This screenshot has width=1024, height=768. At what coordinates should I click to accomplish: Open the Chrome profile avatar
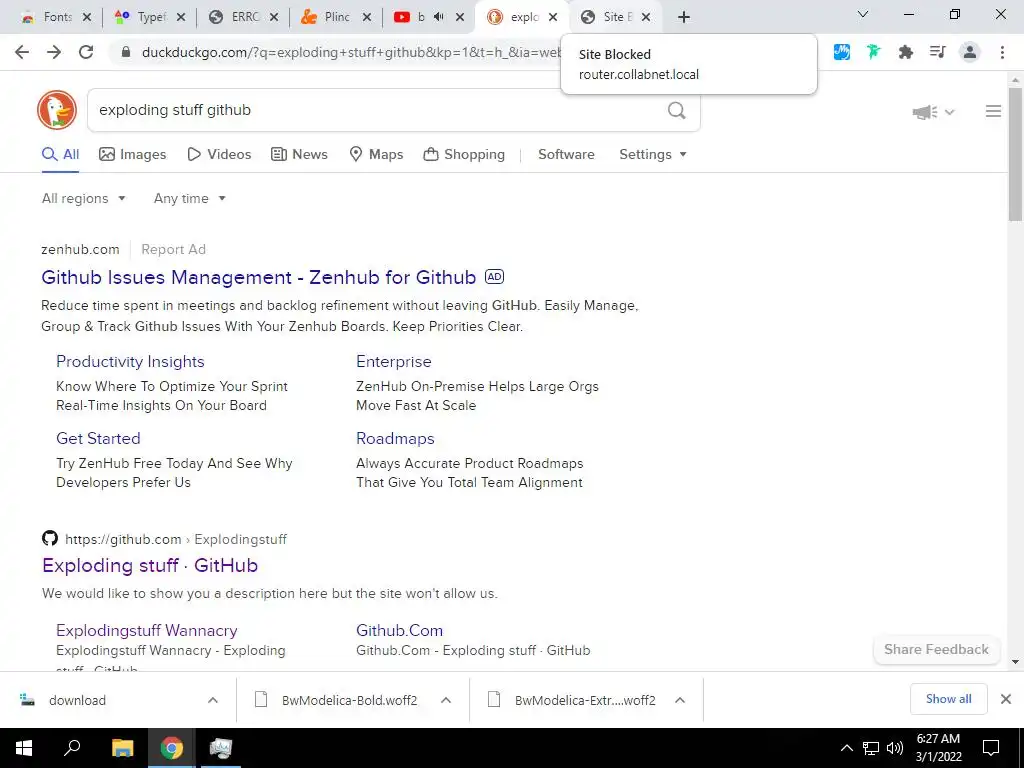[x=970, y=52]
